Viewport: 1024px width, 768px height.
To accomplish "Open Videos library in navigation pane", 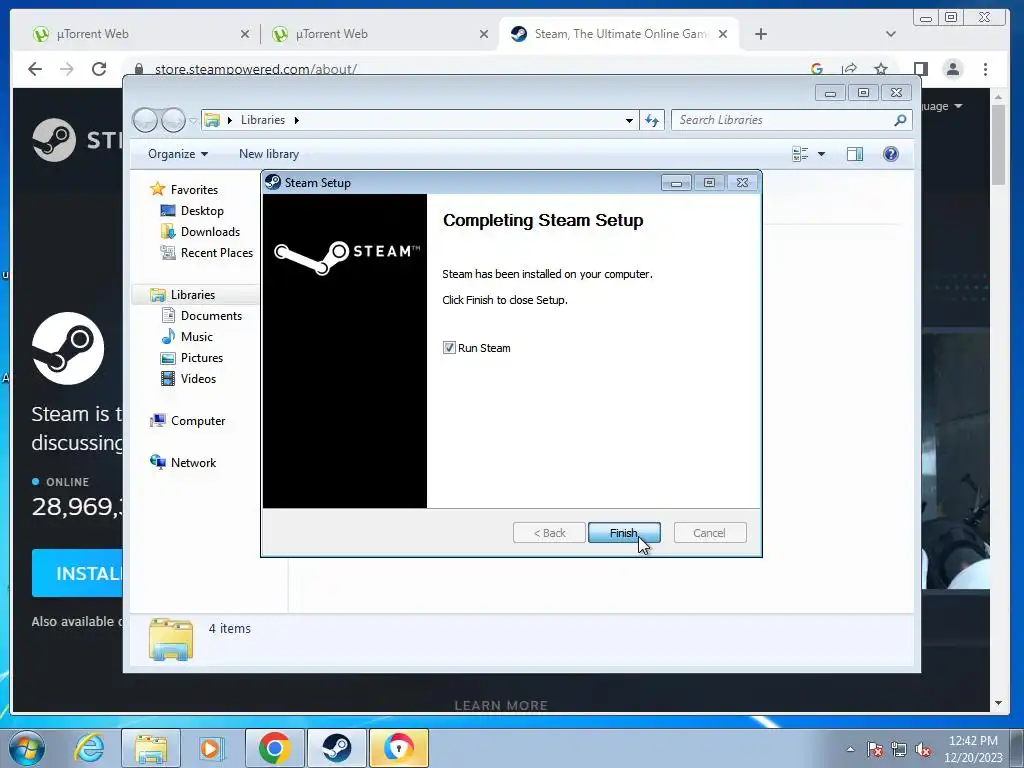I will click(198, 379).
